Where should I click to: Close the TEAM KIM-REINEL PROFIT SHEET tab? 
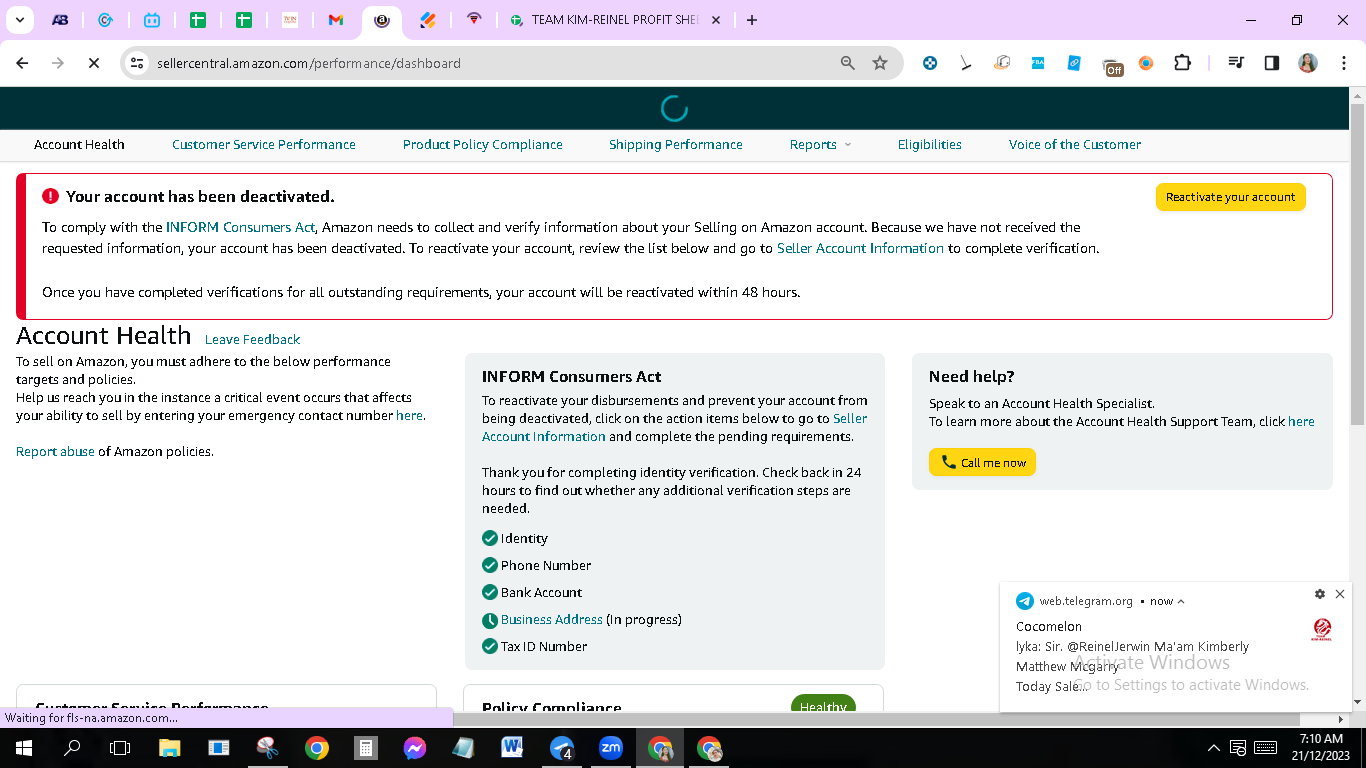click(715, 20)
